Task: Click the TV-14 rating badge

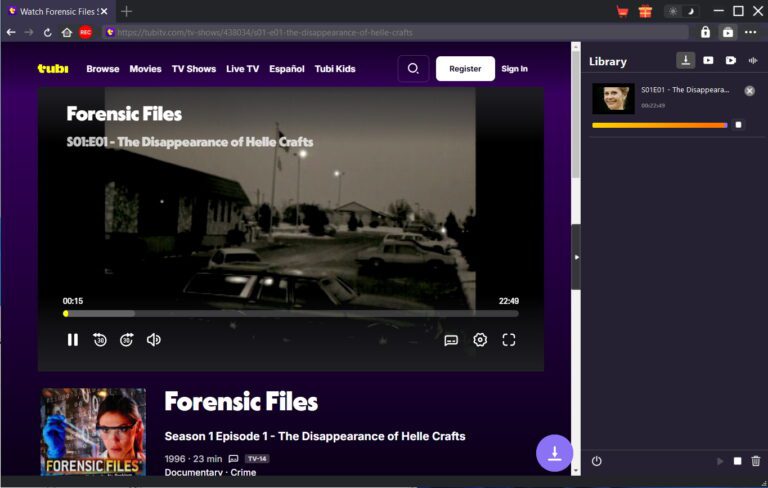Action: pyautogui.click(x=257, y=459)
